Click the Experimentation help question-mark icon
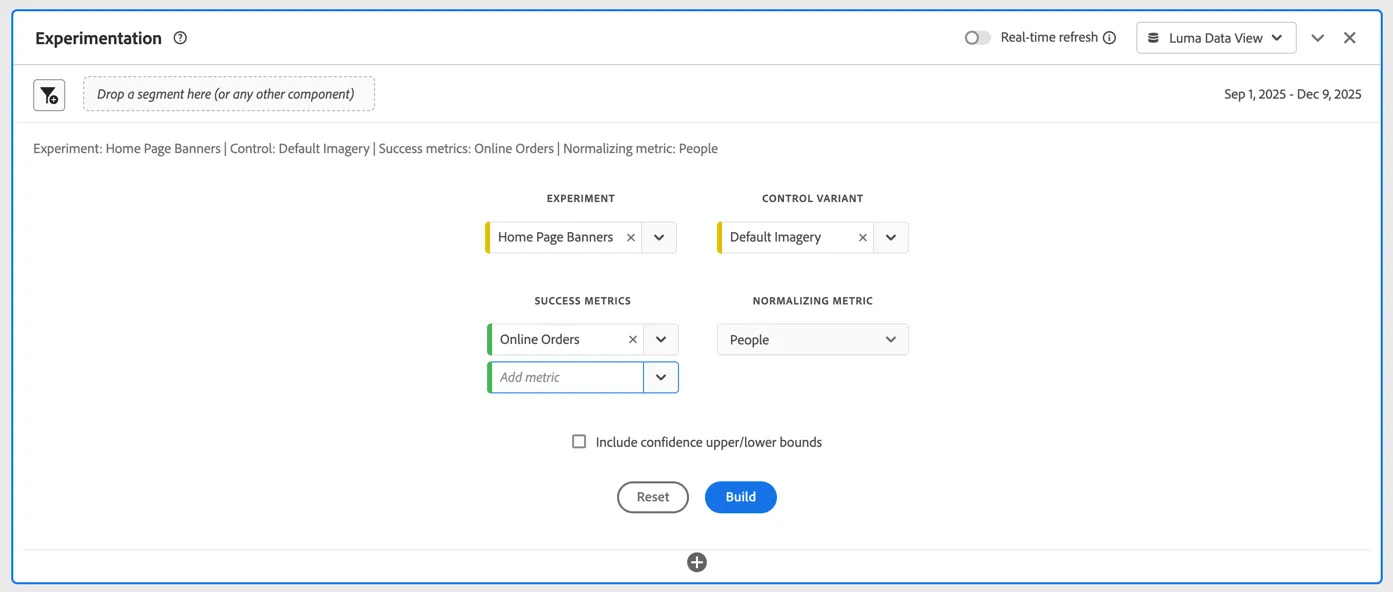Viewport: 1393px width, 592px height. click(x=180, y=38)
